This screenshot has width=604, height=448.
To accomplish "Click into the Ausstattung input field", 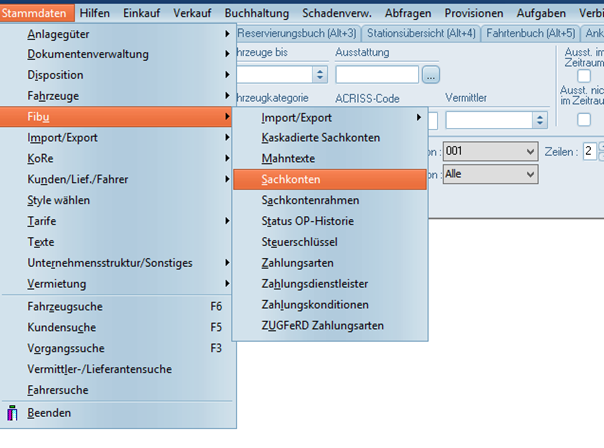I will tap(376, 74).
